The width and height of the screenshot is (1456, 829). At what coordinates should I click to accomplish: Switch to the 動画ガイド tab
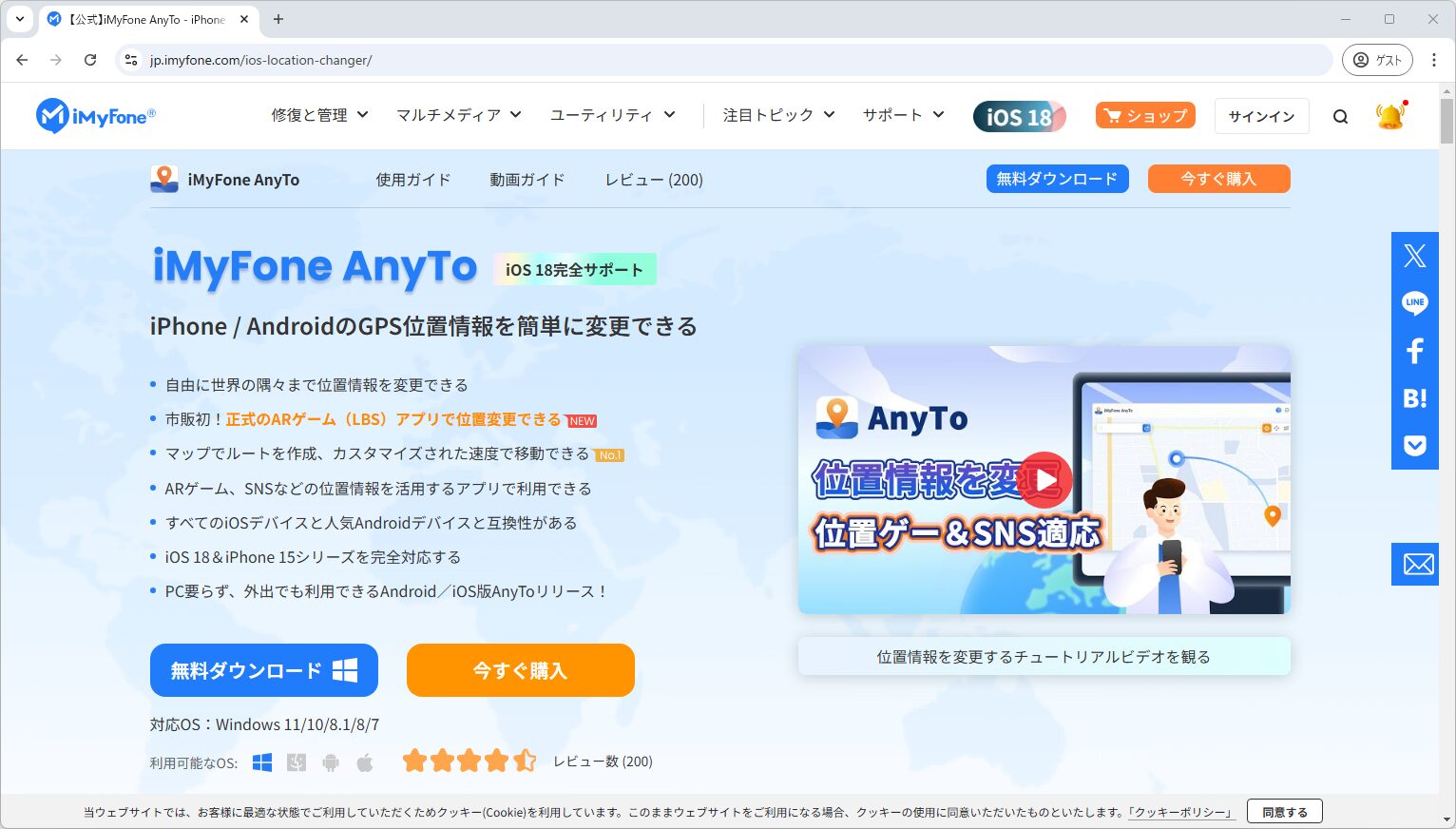(527, 179)
